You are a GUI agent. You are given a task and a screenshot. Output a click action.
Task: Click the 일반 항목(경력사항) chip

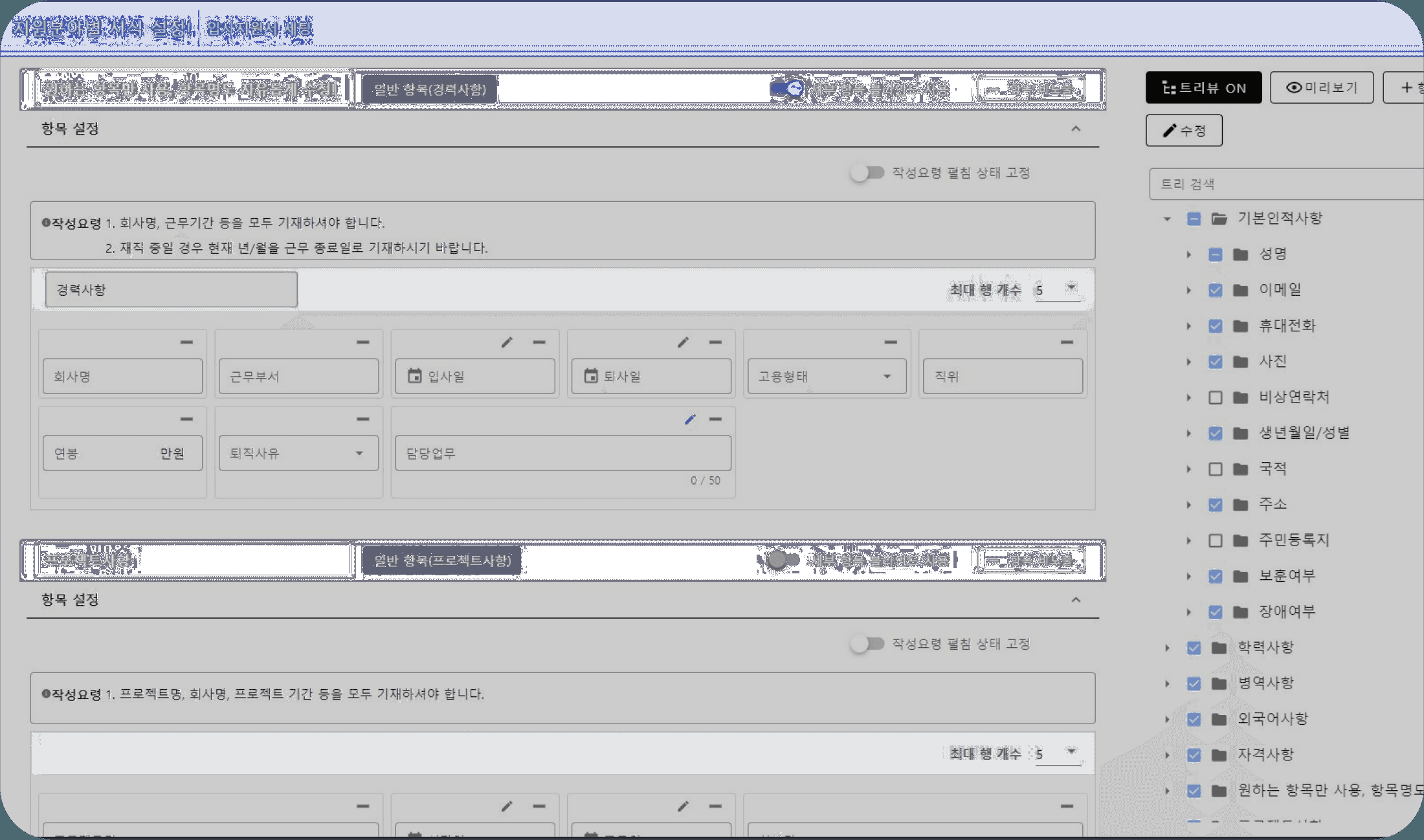coord(430,89)
